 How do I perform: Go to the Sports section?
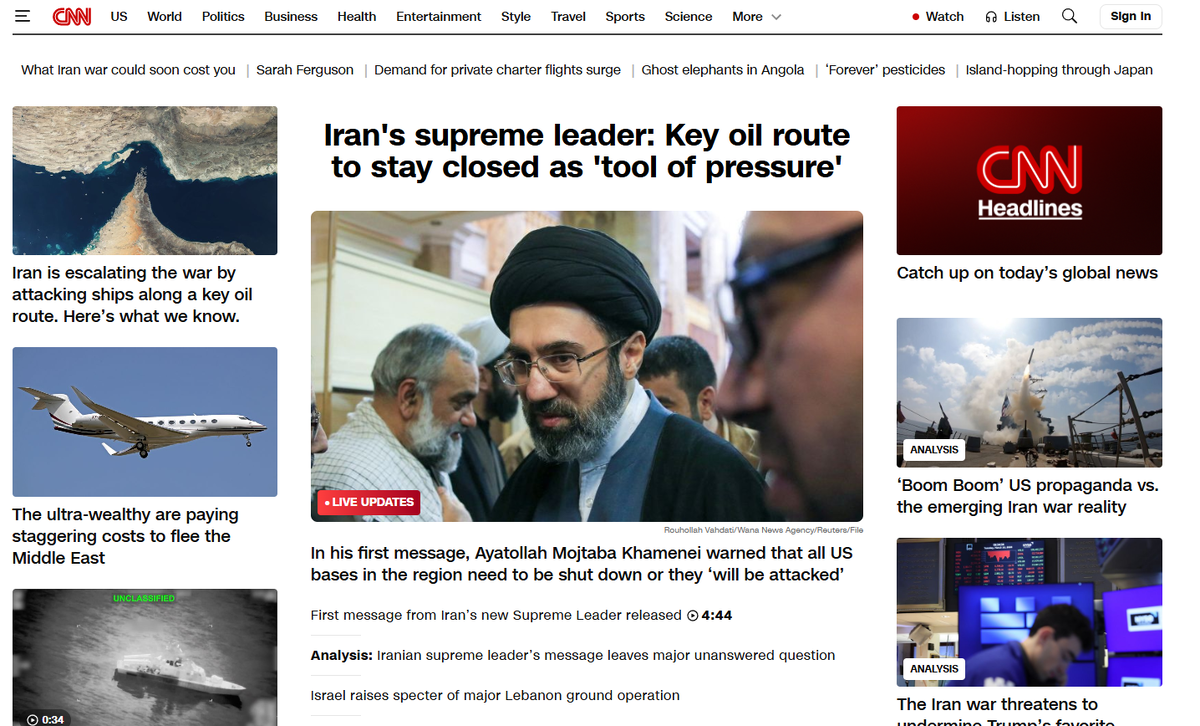[x=625, y=17]
